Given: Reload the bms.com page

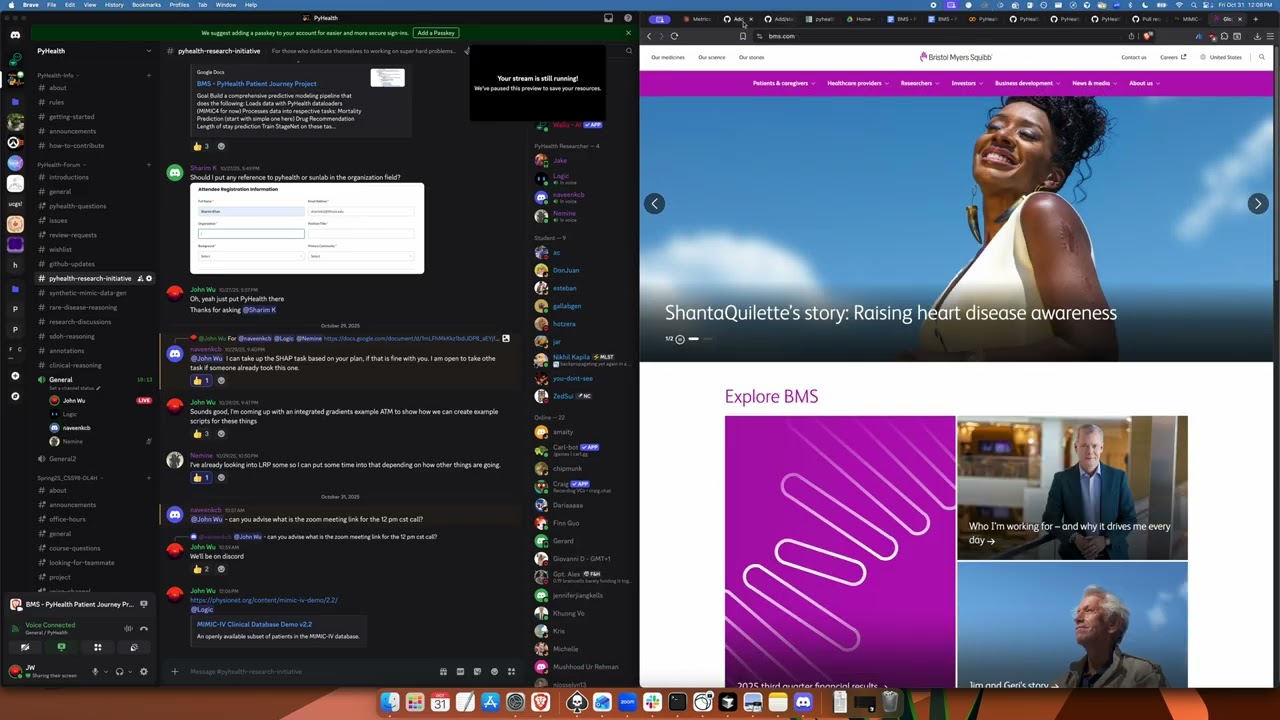Looking at the screenshot, I should click(674, 36).
